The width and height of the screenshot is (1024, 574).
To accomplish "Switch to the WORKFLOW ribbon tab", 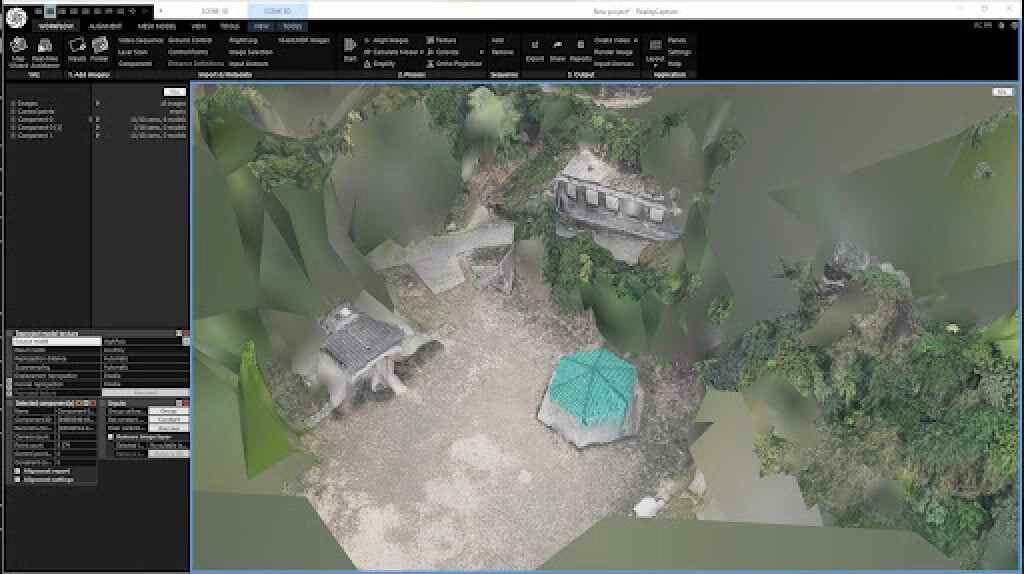I will pyautogui.click(x=56, y=27).
